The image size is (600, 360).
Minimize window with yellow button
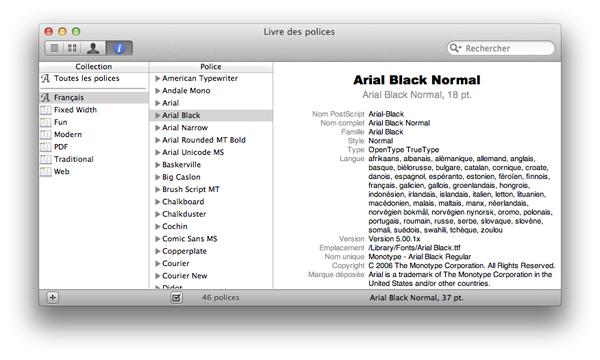62,31
